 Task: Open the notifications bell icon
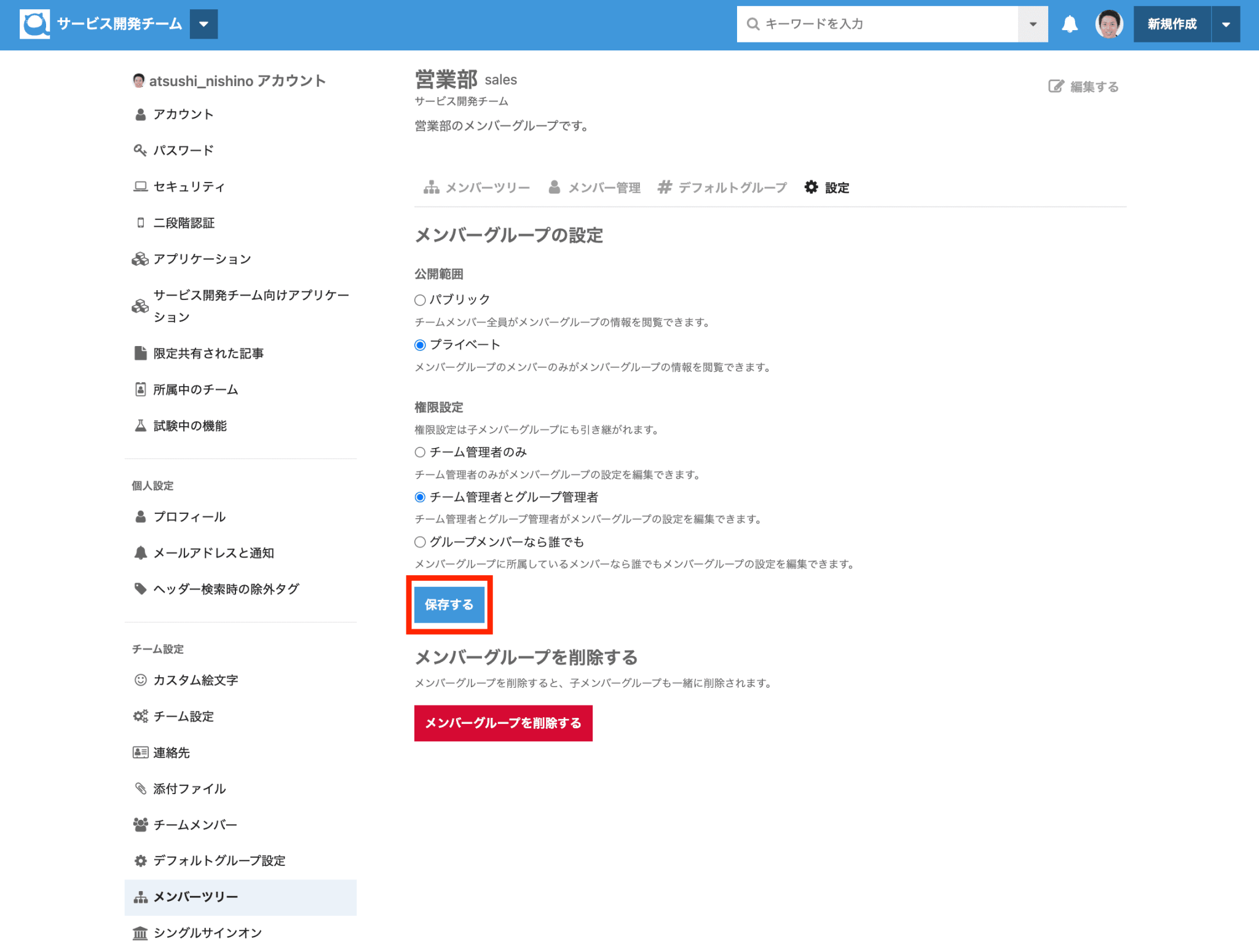(x=1070, y=24)
